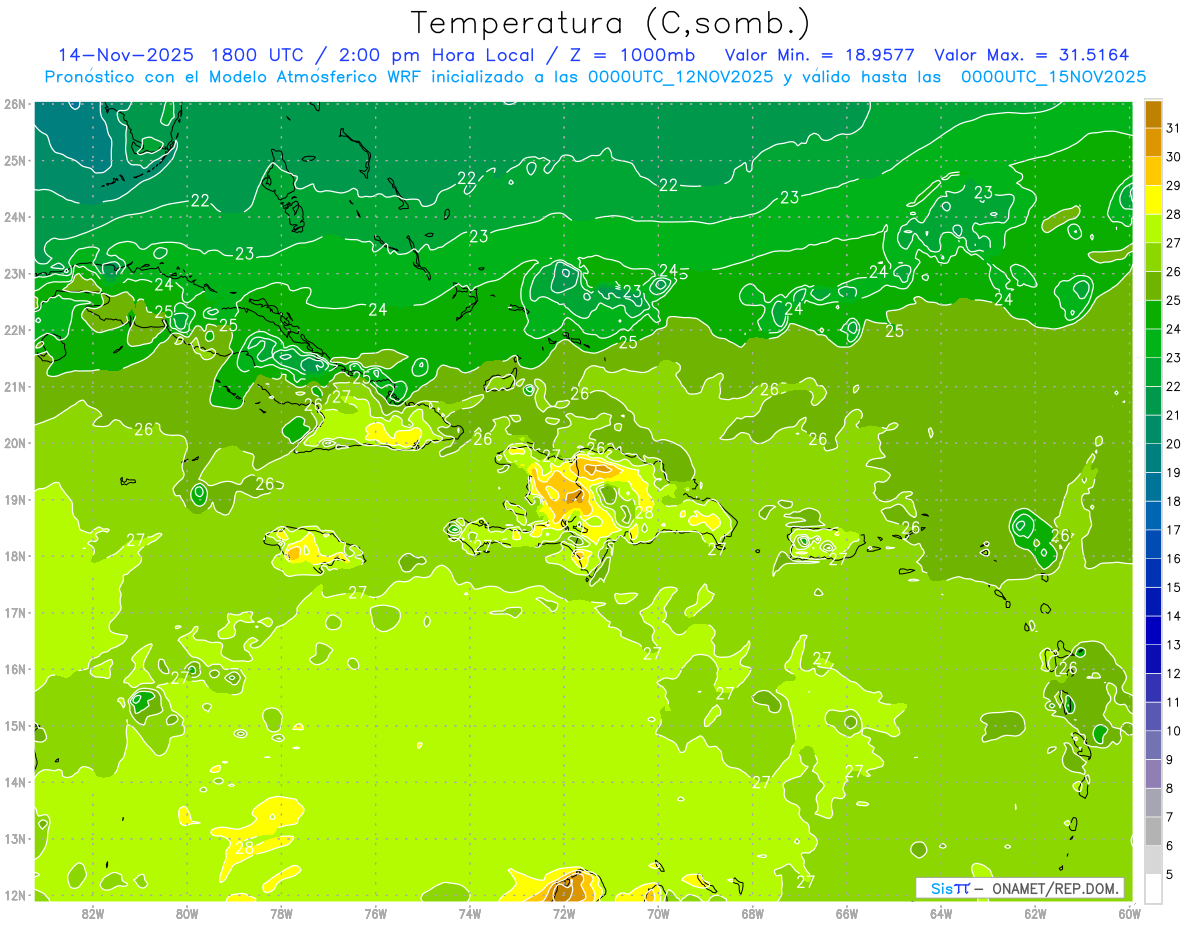The image size is (1200, 927).
Task: Click the yellow colorbar segment between 28 and 29
Action: tap(1153, 200)
